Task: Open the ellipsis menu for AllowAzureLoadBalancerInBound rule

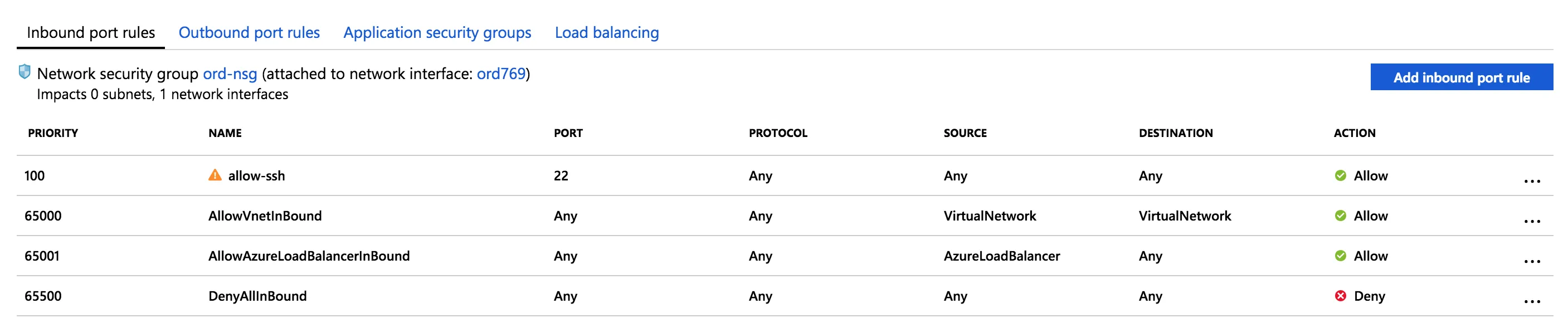Action: 1531,261
